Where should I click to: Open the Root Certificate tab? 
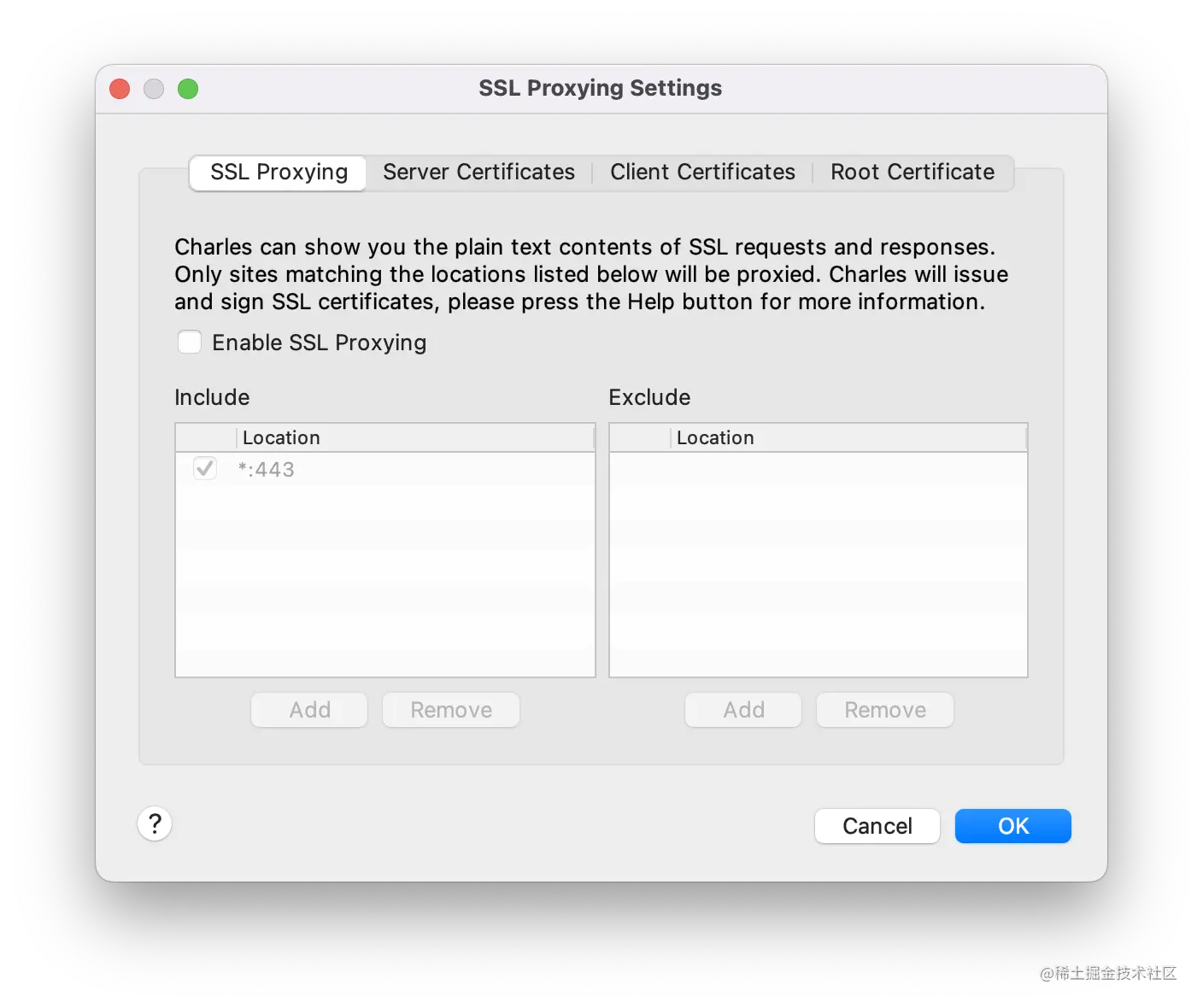pyautogui.click(x=913, y=173)
